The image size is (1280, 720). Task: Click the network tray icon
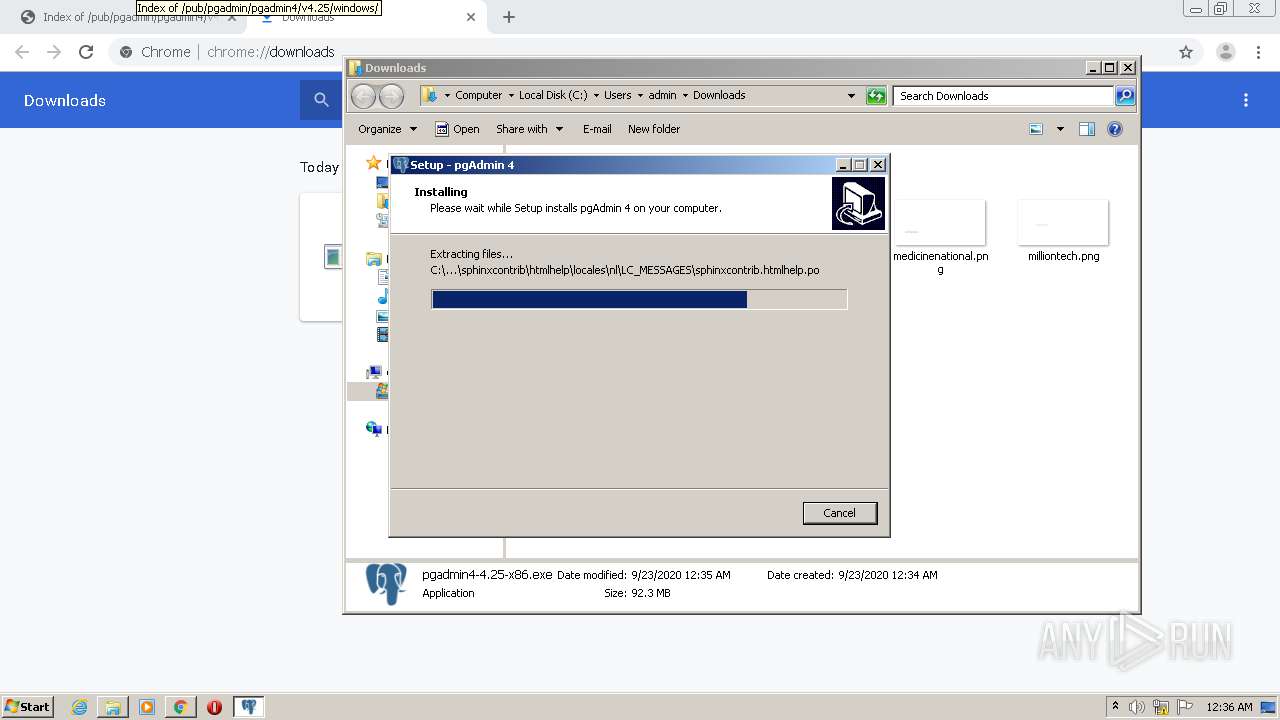tap(1161, 707)
